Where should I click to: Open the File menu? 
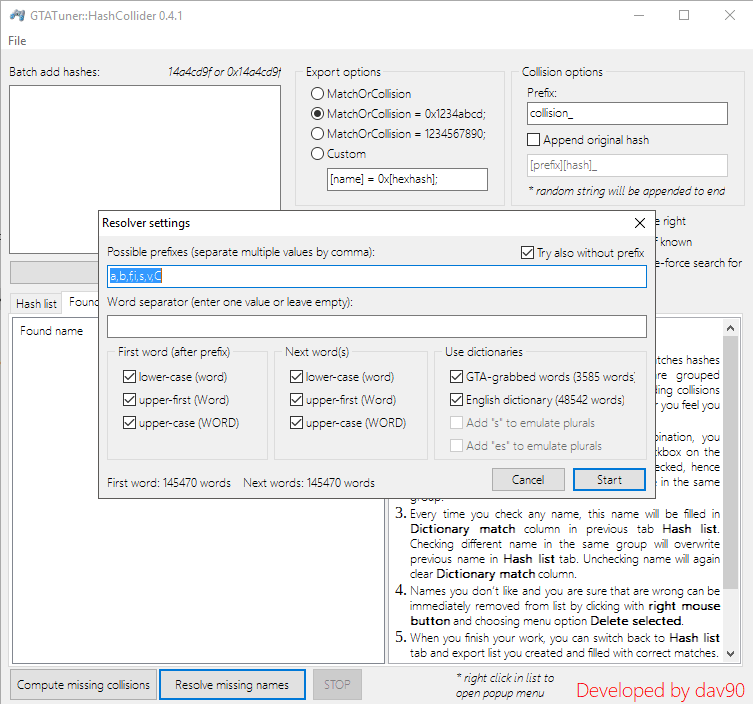[17, 41]
